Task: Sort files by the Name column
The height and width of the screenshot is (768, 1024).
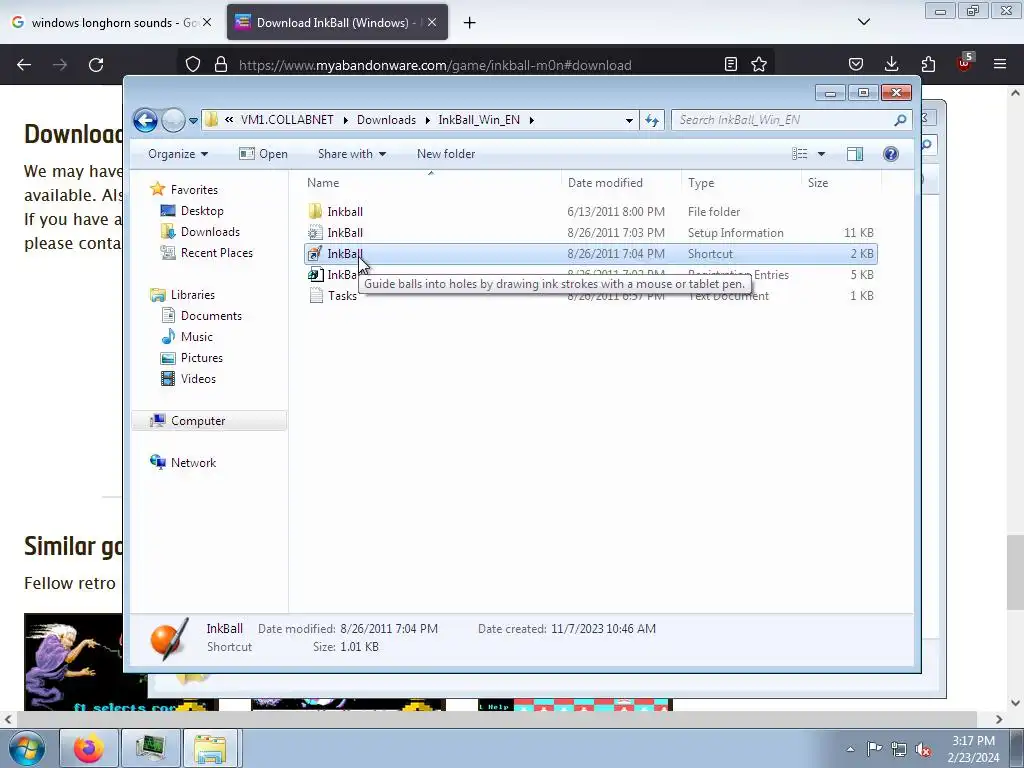Action: pos(431,183)
